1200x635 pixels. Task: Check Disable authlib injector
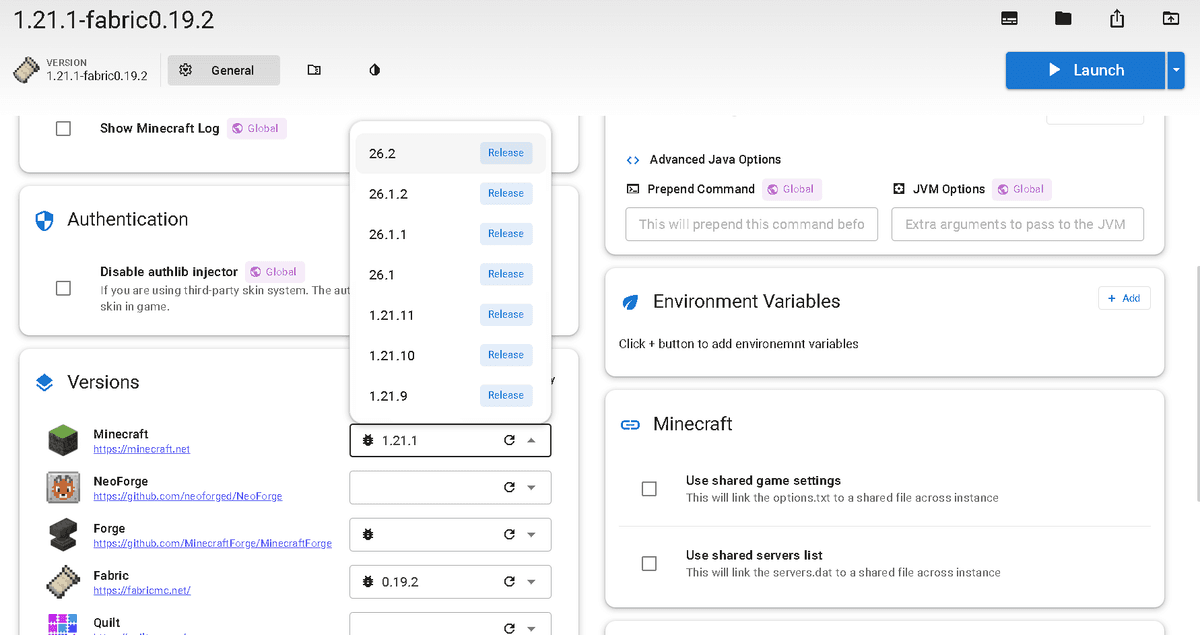(x=63, y=288)
